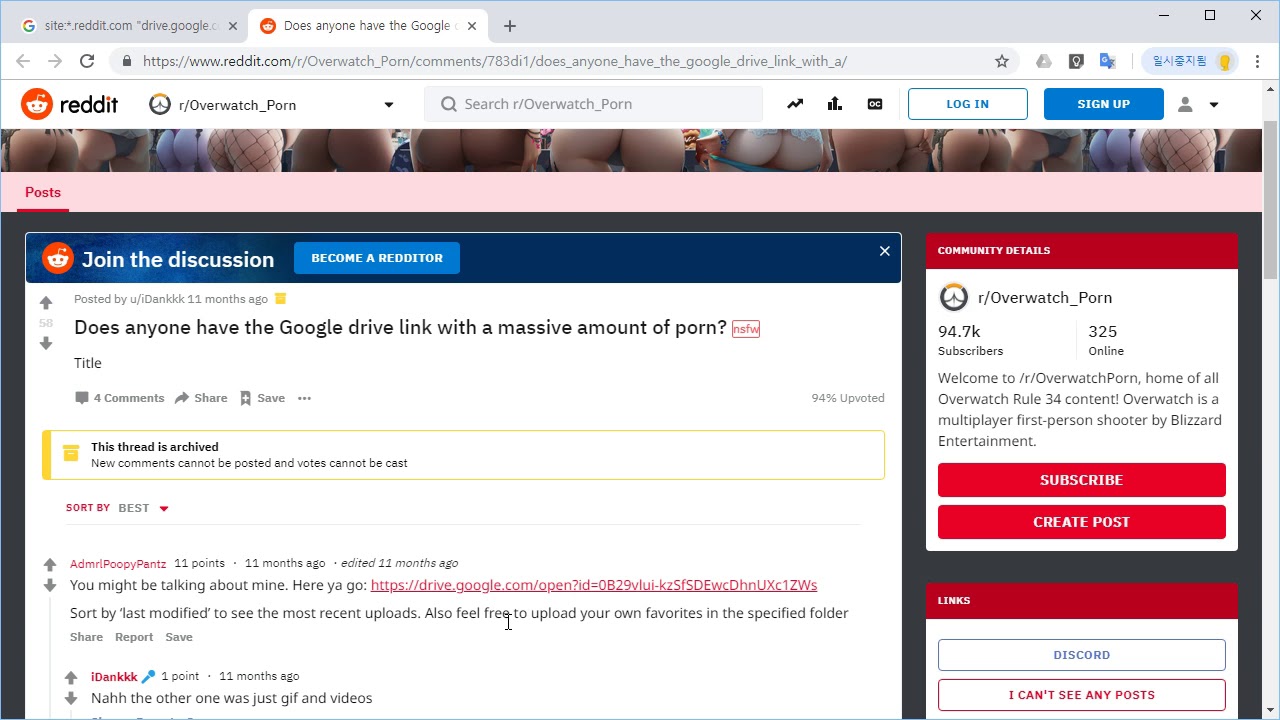Open iDankkk profile from reply

pos(114,676)
